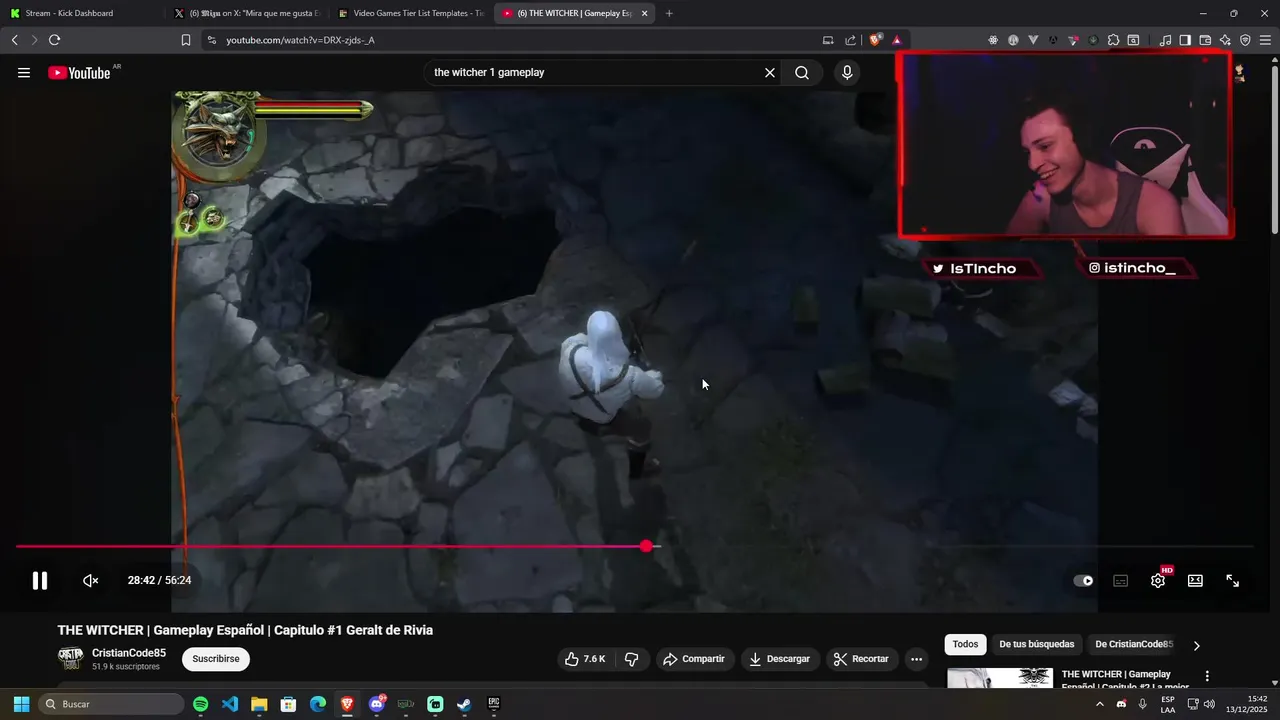Go back with the browser back arrow
The height and width of the screenshot is (720, 1280).
[15, 40]
